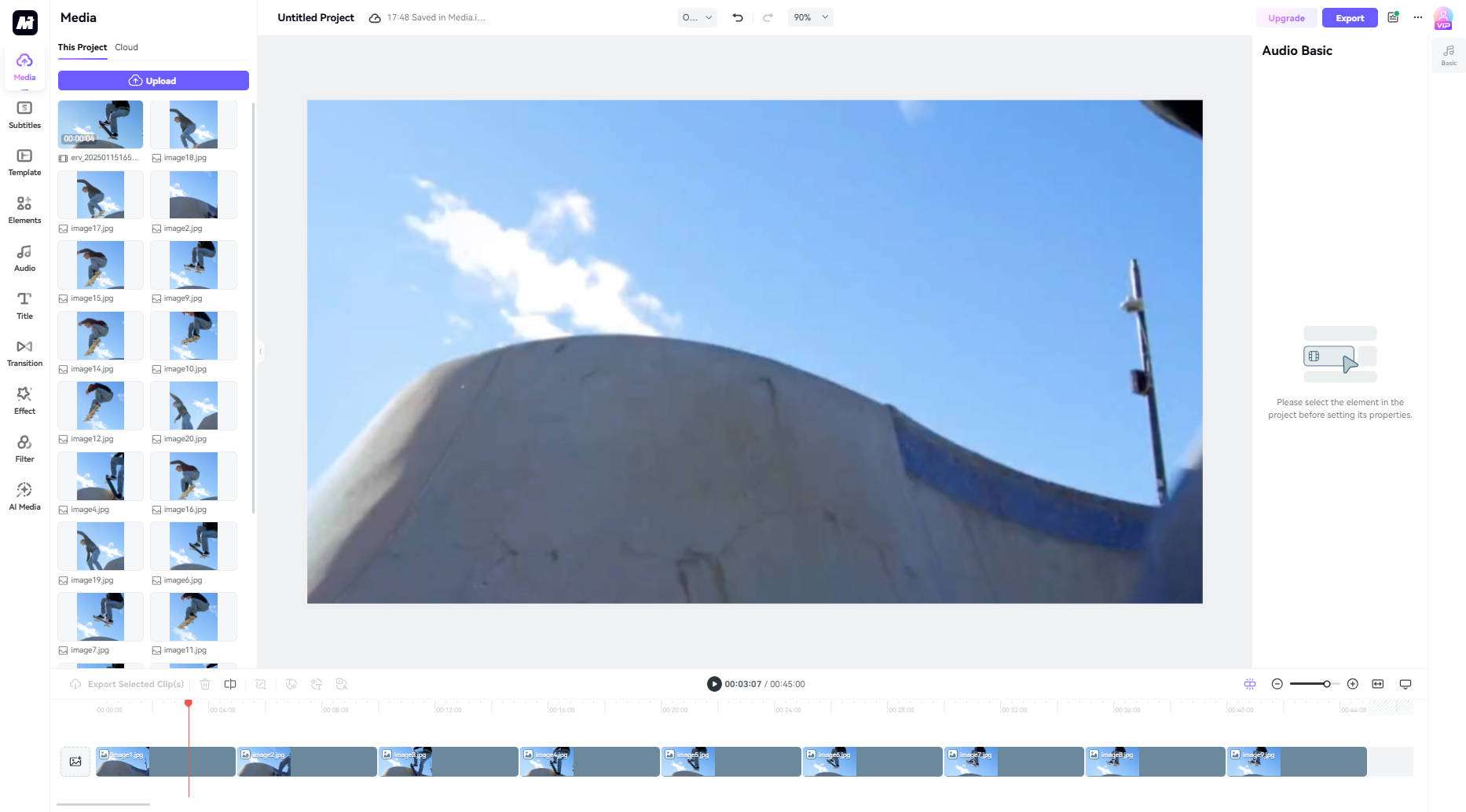The width and height of the screenshot is (1466, 812).
Task: Click the Upload button
Action: (x=153, y=80)
